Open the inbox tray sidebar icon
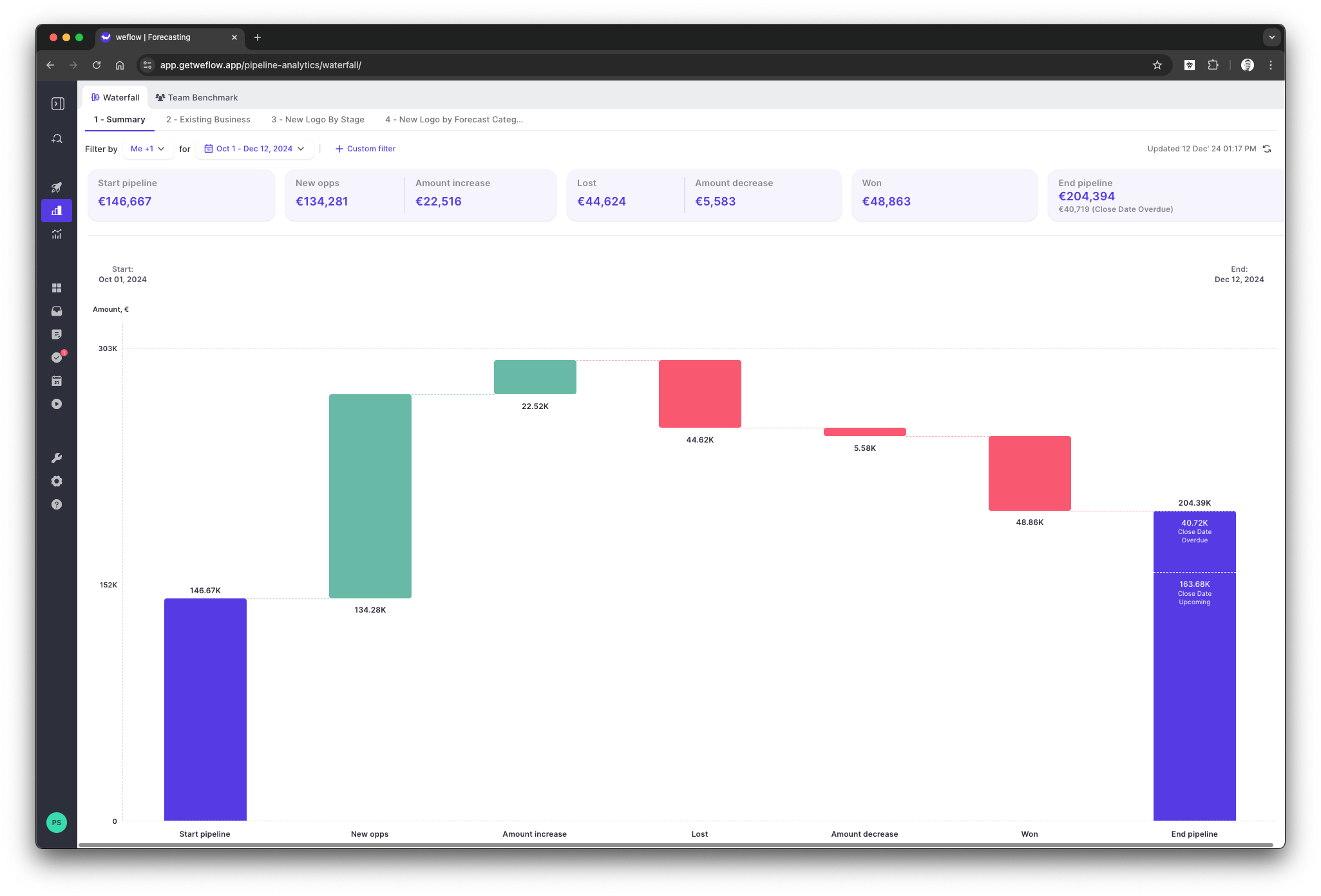The height and width of the screenshot is (896, 1321). coord(57,311)
